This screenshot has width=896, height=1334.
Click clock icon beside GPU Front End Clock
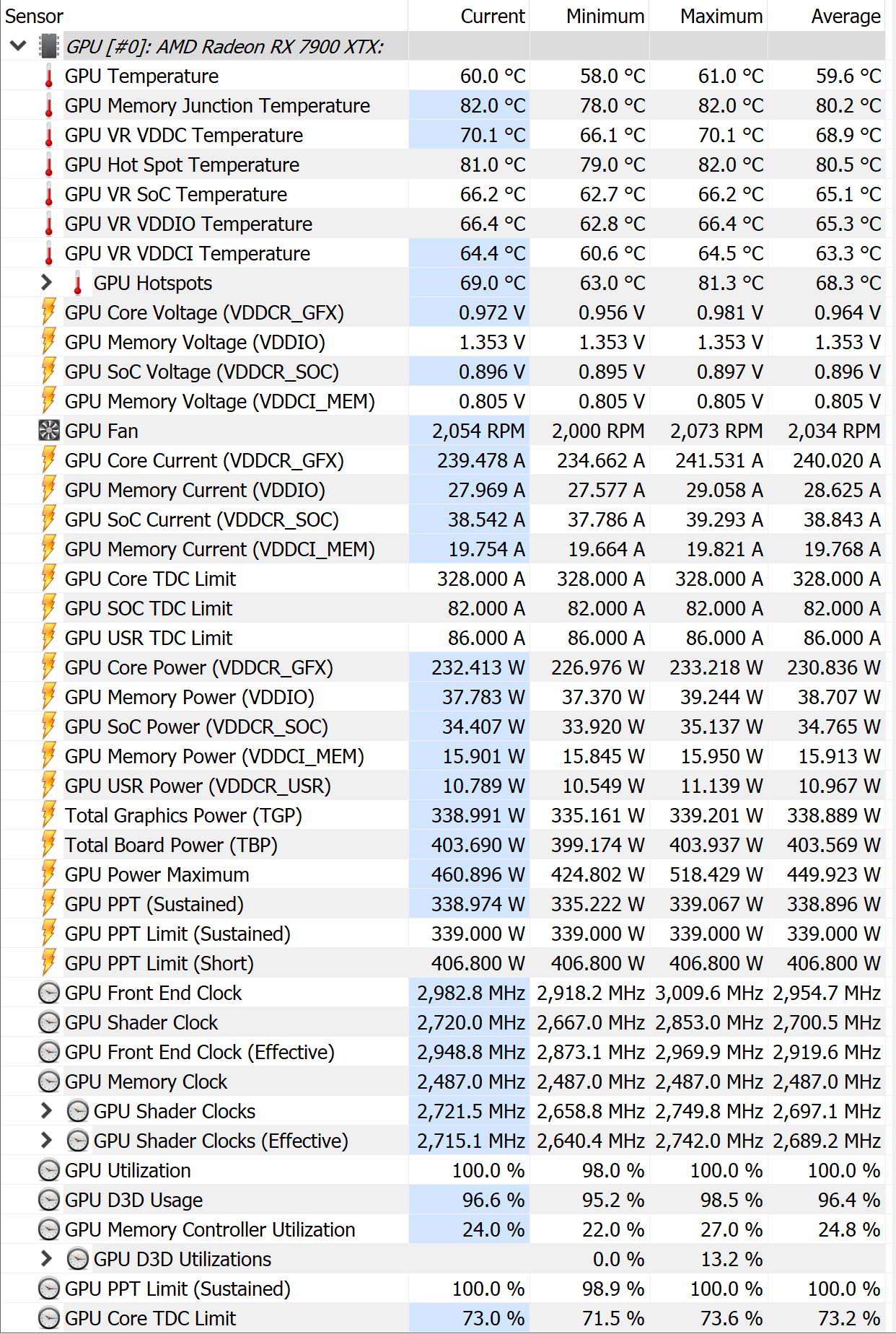pyautogui.click(x=49, y=993)
